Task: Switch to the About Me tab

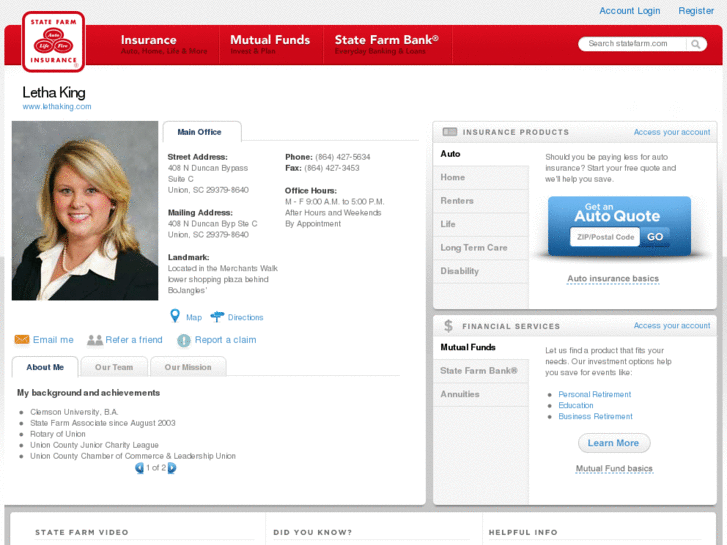Action: pos(45,367)
